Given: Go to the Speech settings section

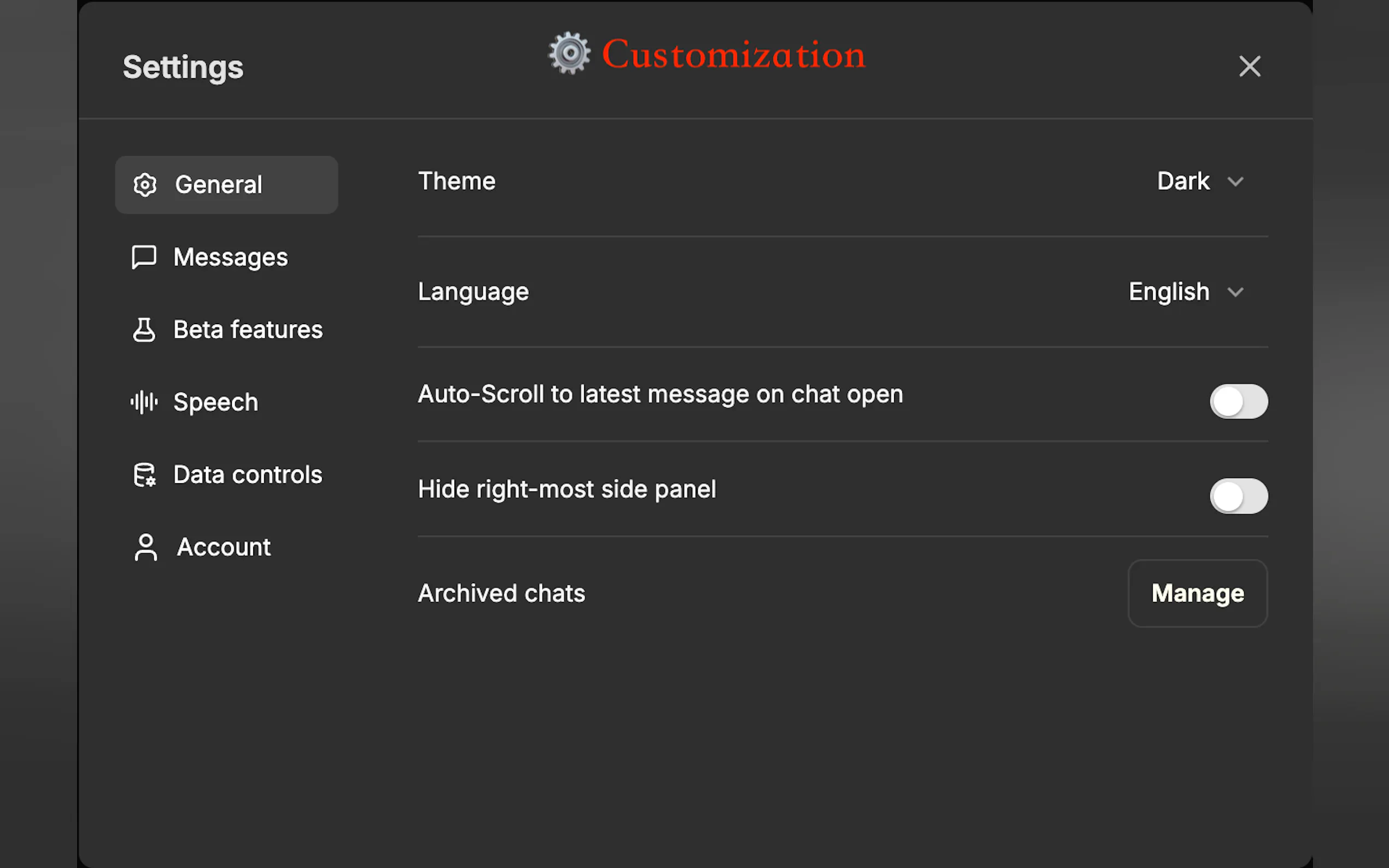Looking at the screenshot, I should coord(215,402).
